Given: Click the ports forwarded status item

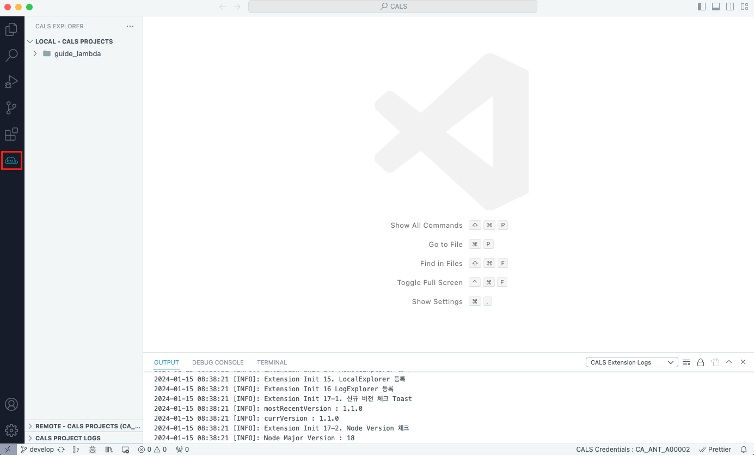Looking at the screenshot, I should click(182, 450).
